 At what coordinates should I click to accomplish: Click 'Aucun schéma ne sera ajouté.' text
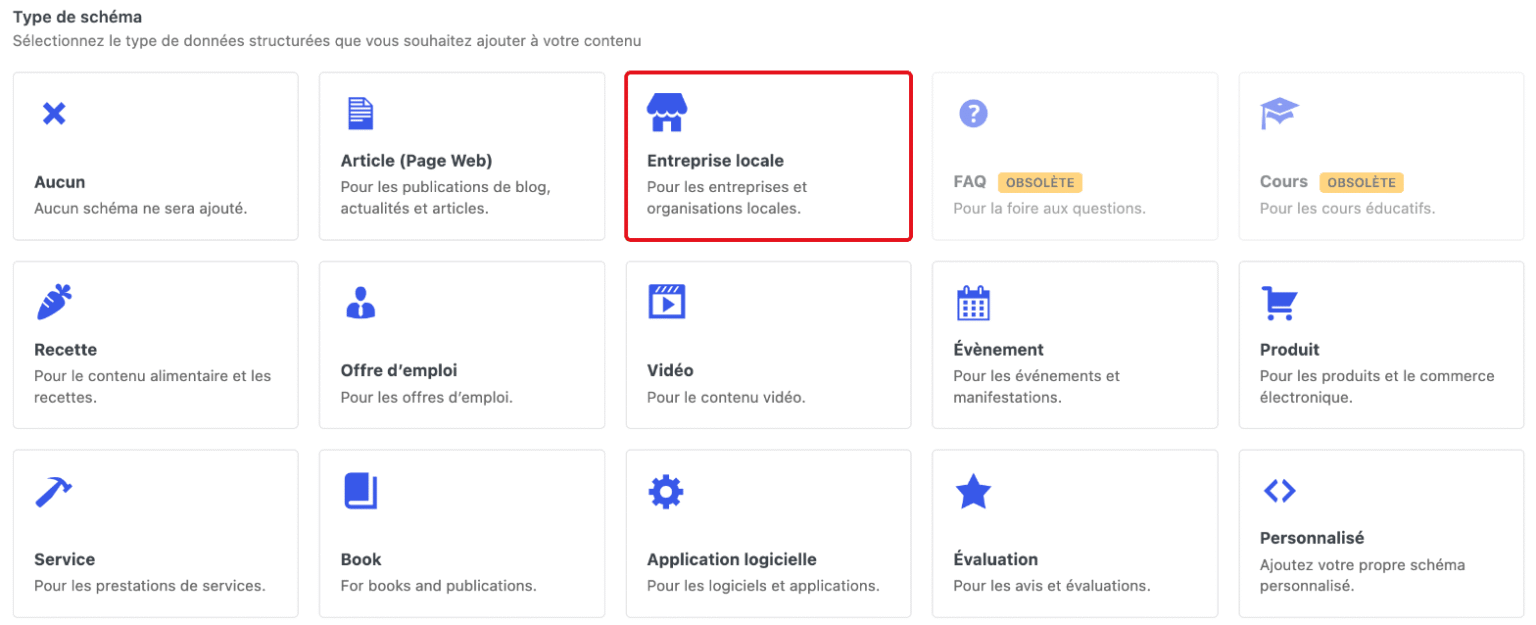pos(140,209)
